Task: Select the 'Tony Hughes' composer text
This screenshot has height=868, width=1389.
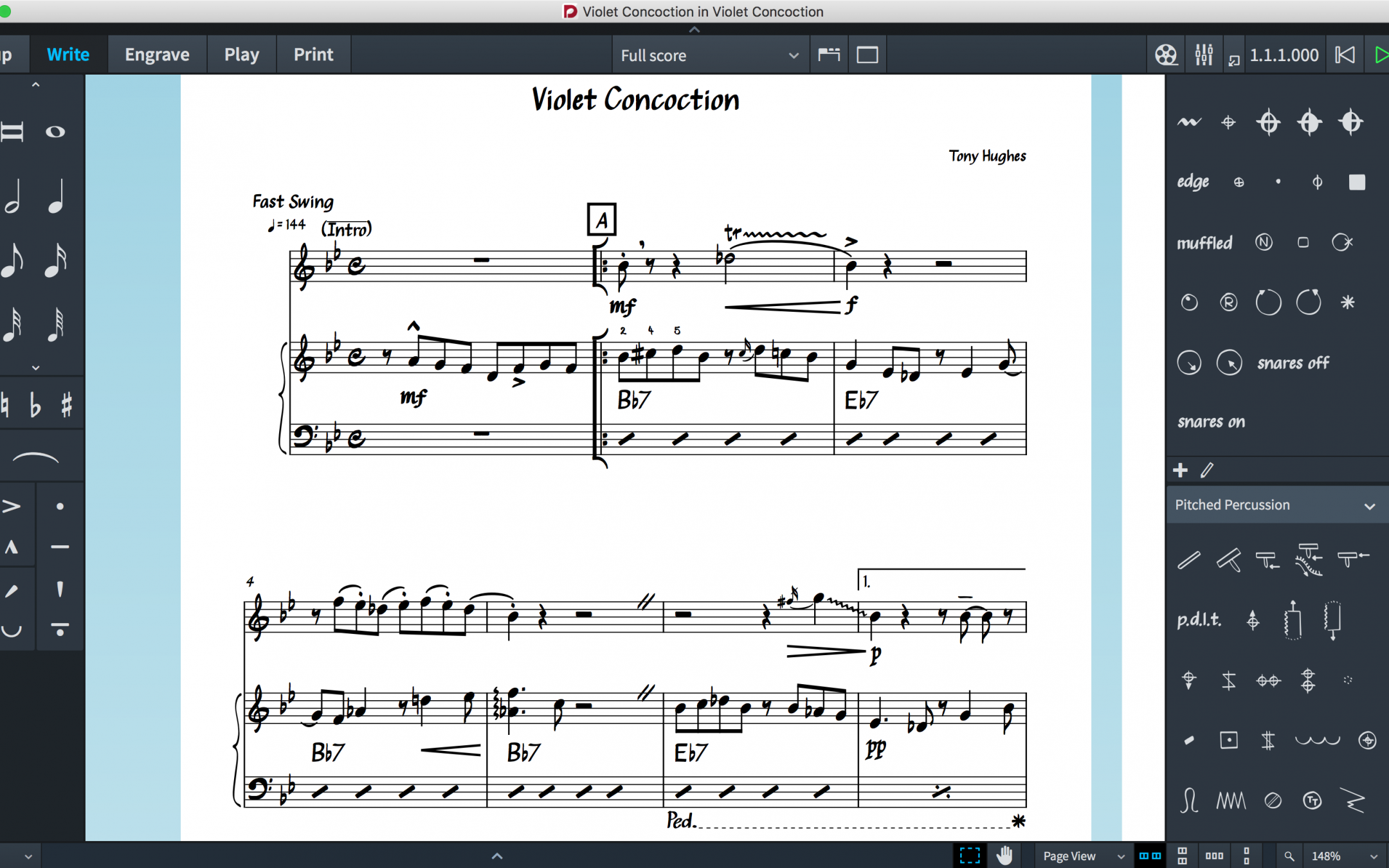Action: (987, 156)
